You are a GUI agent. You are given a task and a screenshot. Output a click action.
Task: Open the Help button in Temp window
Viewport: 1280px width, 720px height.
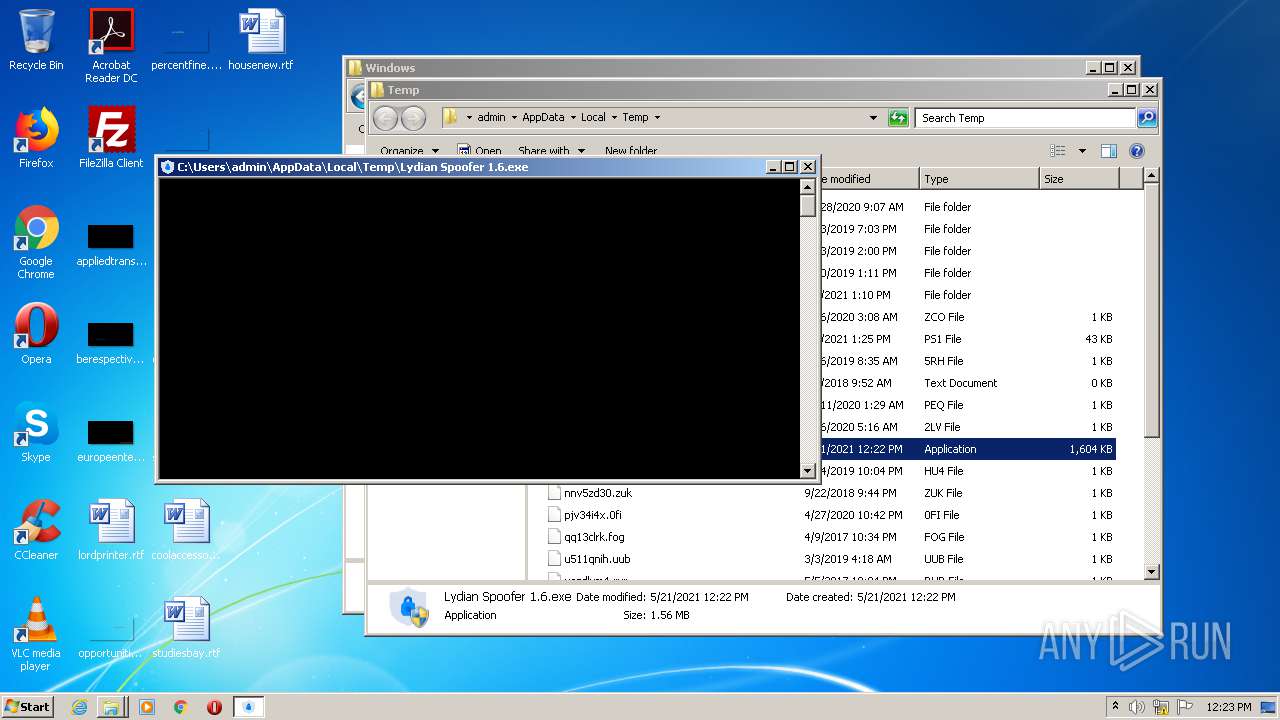click(x=1137, y=151)
